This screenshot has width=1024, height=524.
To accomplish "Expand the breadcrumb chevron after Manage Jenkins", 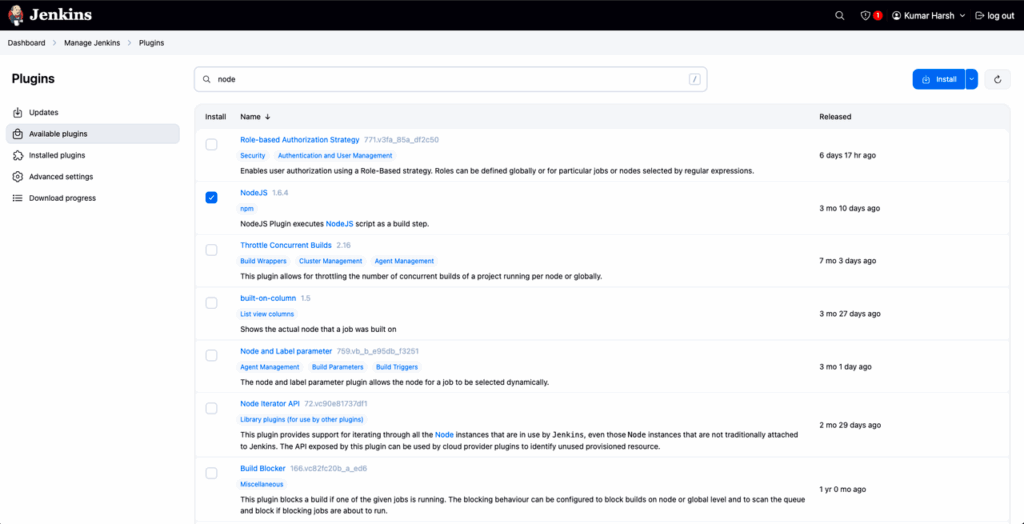I will (x=129, y=43).
